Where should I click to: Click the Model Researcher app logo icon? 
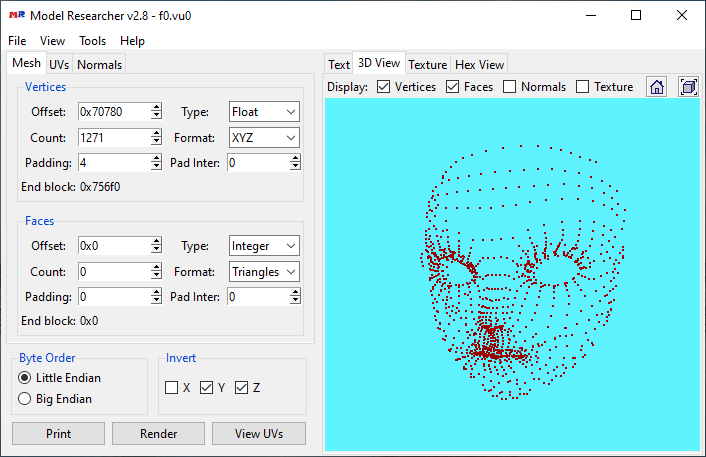click(15, 16)
